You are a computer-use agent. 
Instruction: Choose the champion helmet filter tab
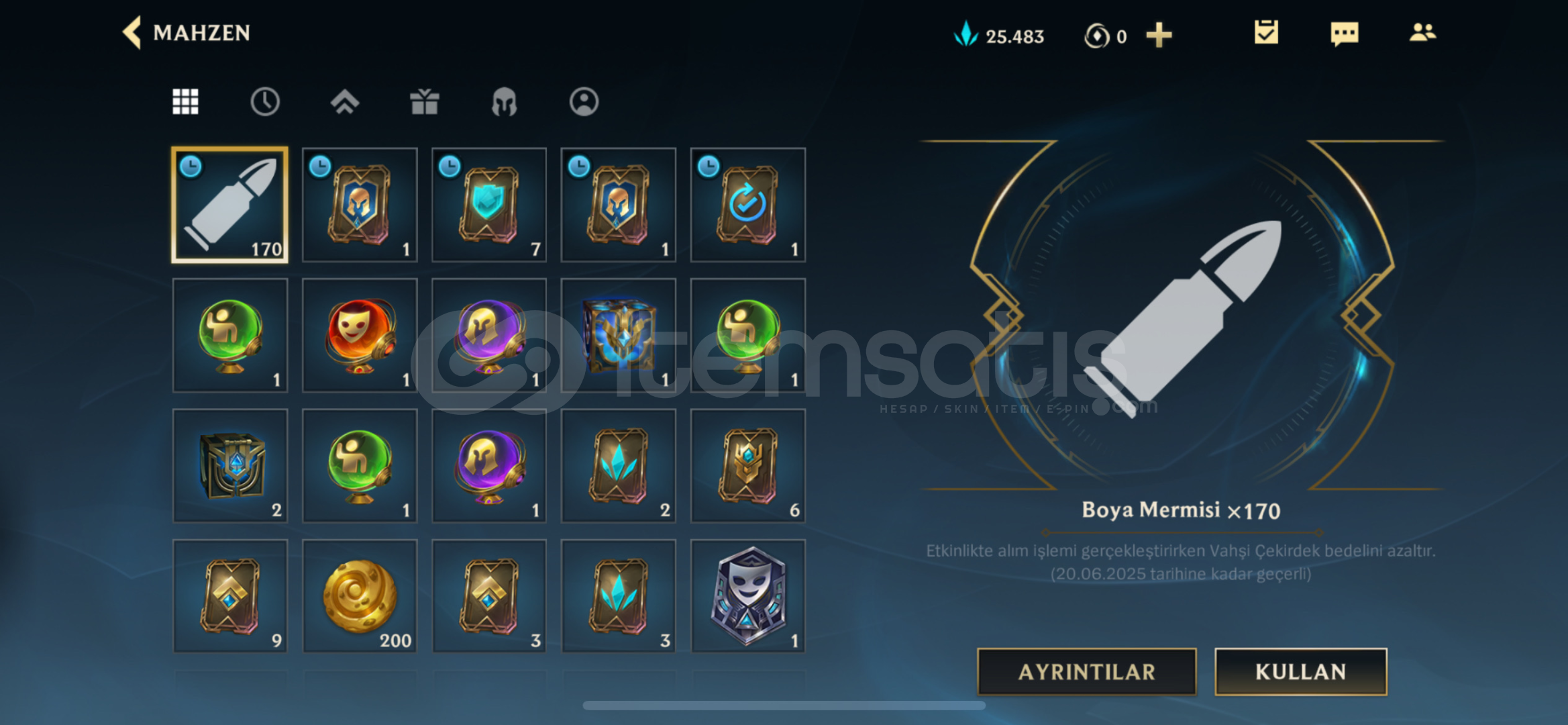(504, 103)
